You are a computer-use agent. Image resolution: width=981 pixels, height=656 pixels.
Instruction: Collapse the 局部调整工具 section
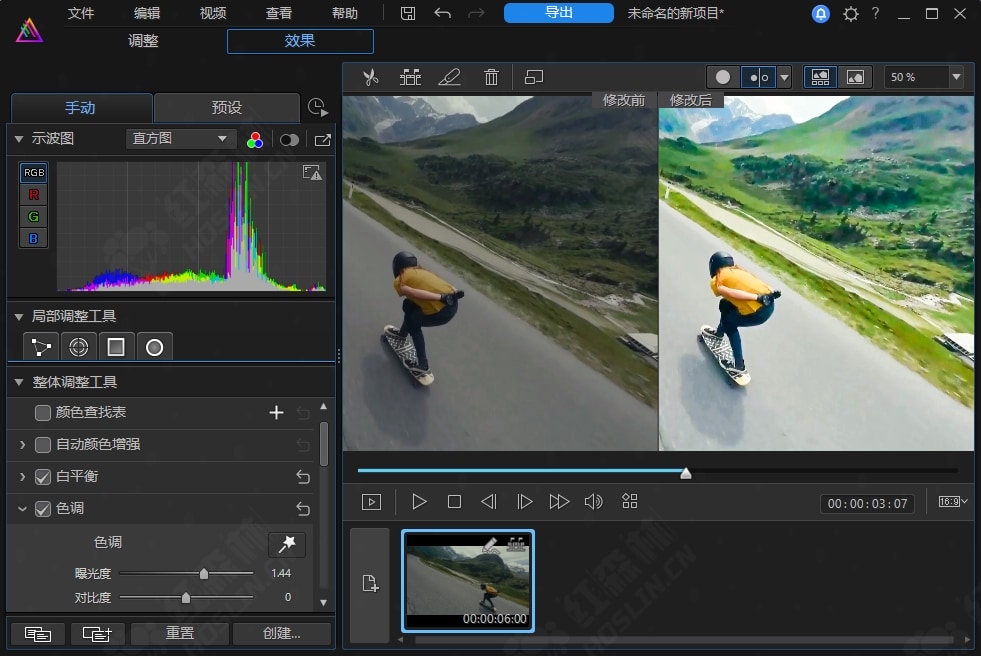click(x=19, y=316)
